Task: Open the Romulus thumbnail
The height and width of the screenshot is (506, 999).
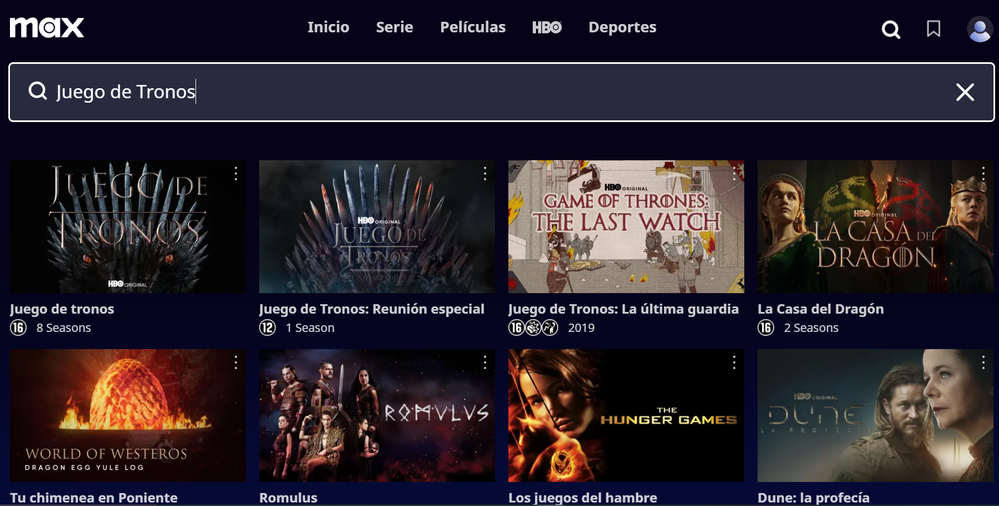Action: [x=377, y=415]
